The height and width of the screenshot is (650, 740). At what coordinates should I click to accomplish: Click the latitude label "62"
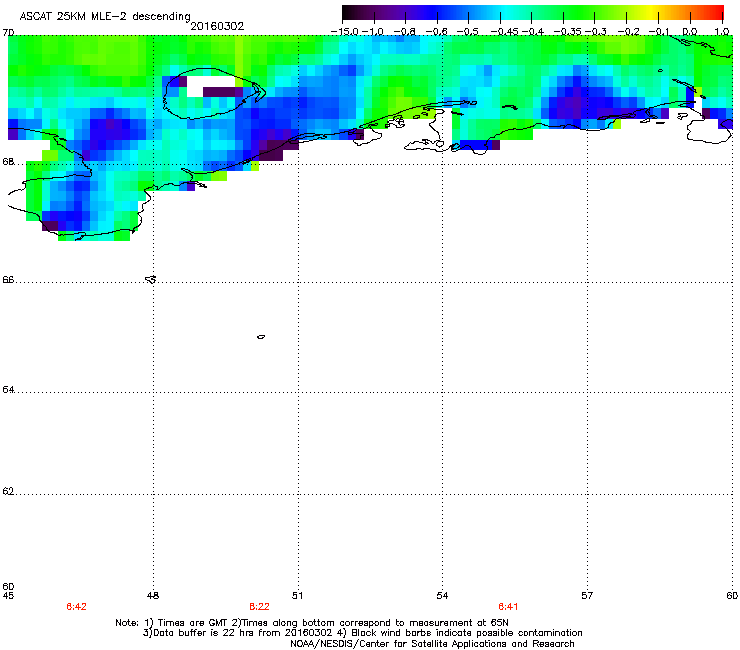pyautogui.click(x=8, y=491)
